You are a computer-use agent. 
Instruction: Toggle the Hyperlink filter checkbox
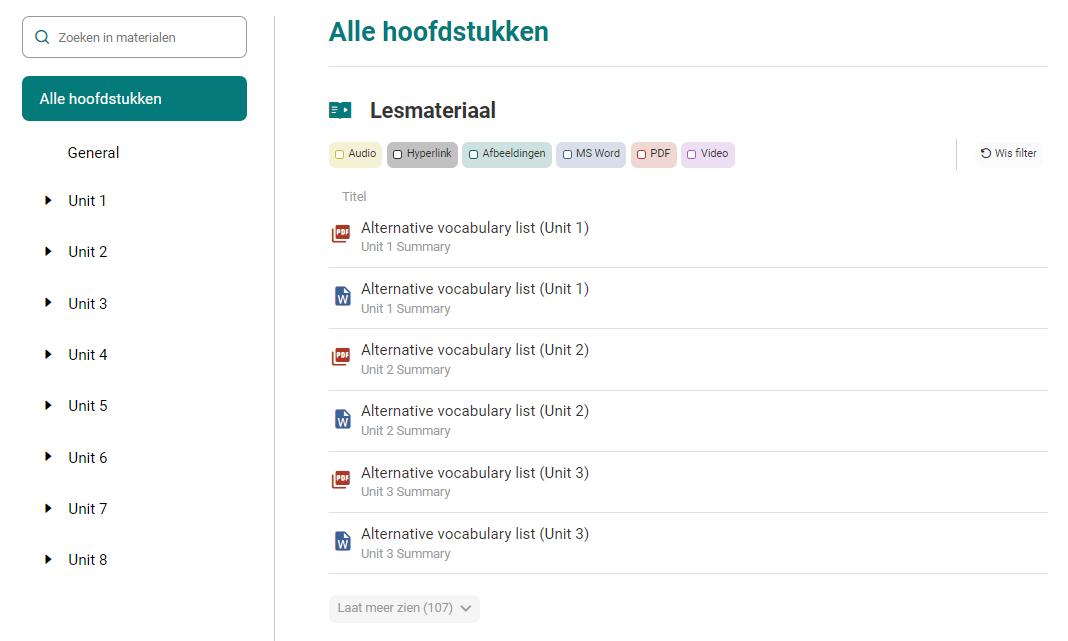click(x=398, y=155)
